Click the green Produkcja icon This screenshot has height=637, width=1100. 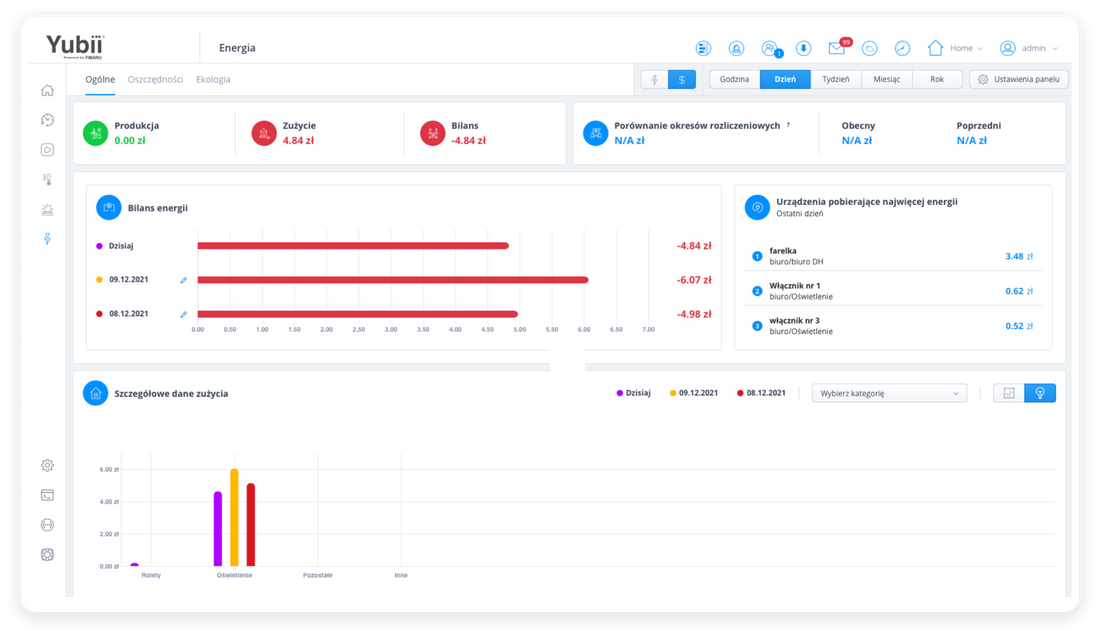pyautogui.click(x=95, y=133)
